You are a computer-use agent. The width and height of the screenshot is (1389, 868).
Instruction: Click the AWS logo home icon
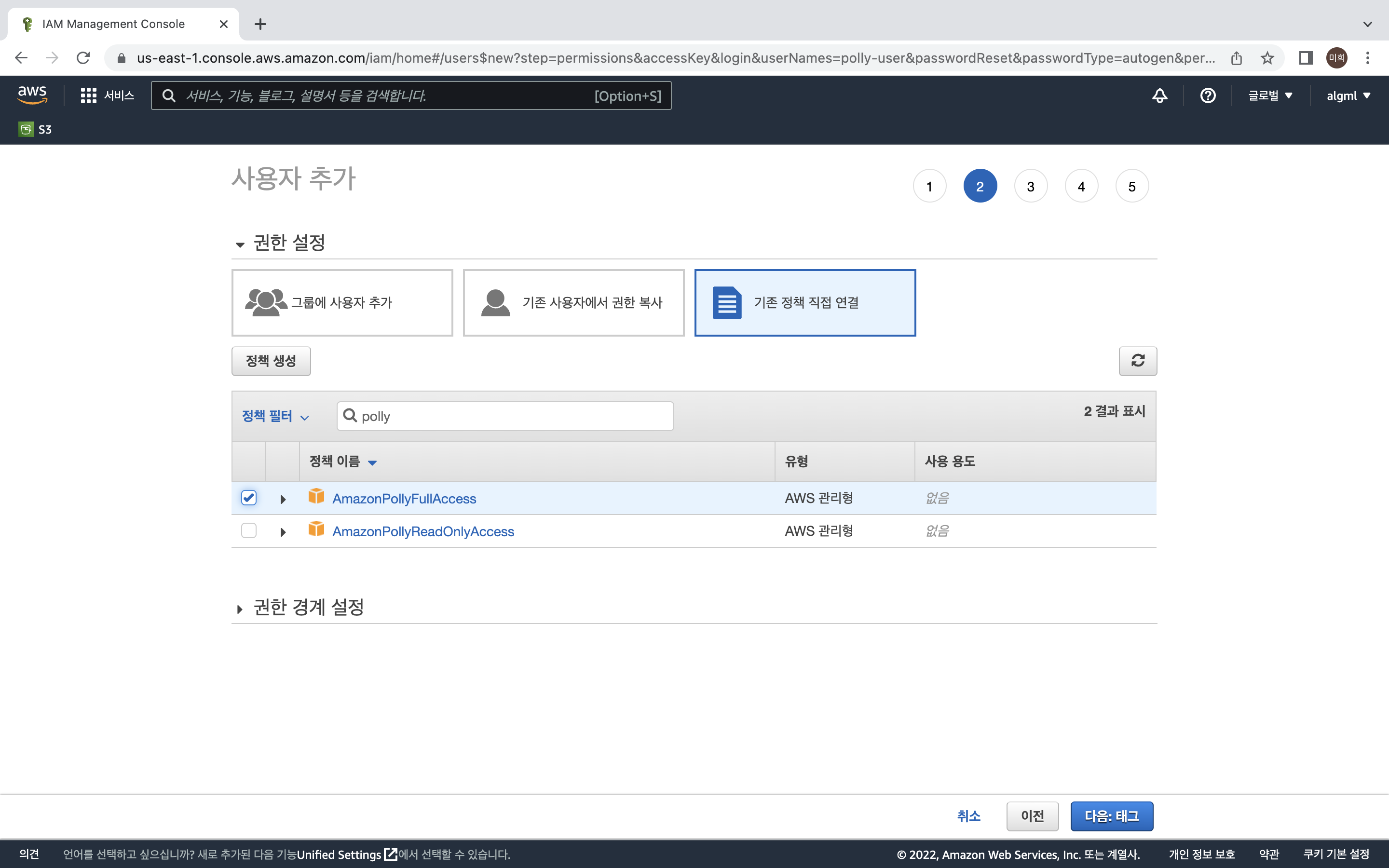coord(32,95)
